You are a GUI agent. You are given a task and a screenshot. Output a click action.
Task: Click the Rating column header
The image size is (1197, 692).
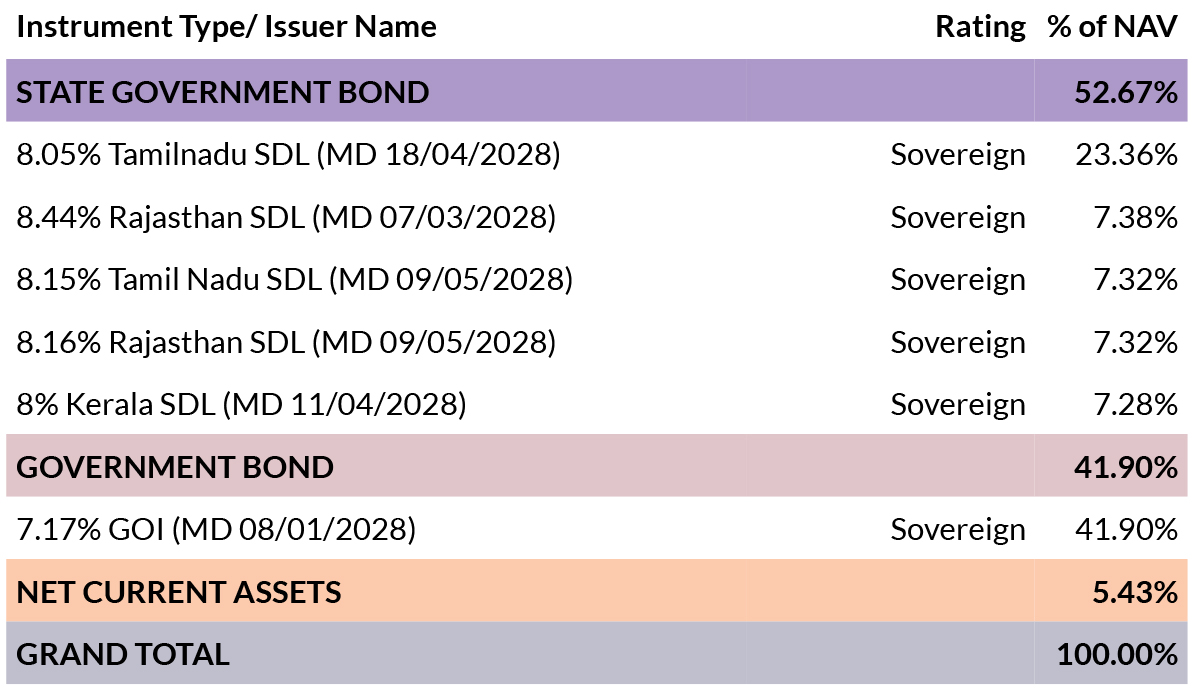[980, 27]
